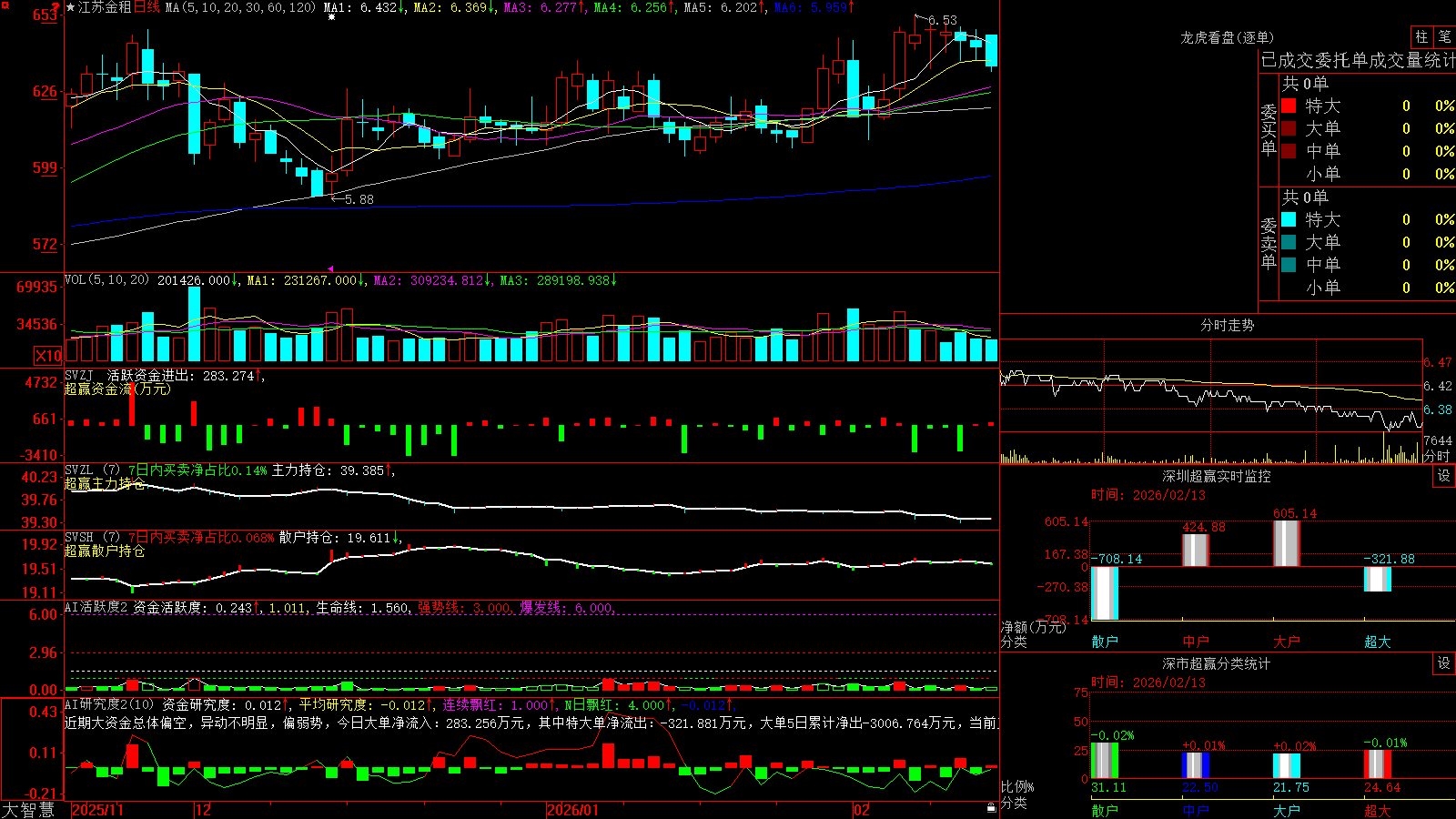Click the X10 volume scale box
This screenshot has height=819, width=1456.
48,356
